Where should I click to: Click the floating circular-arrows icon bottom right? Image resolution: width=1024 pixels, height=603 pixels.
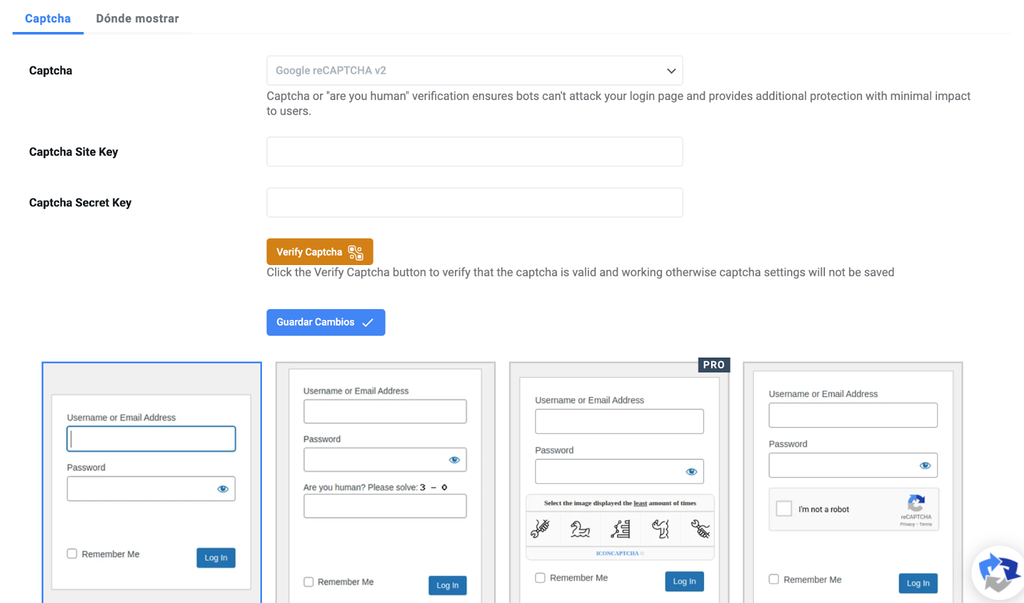997,571
